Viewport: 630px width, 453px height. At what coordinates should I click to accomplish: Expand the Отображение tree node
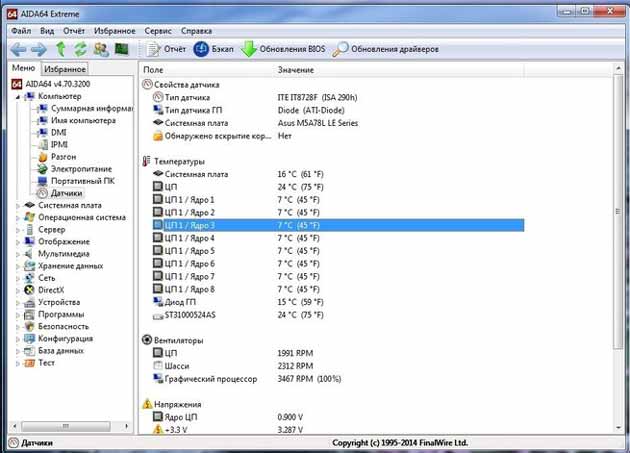(18, 242)
